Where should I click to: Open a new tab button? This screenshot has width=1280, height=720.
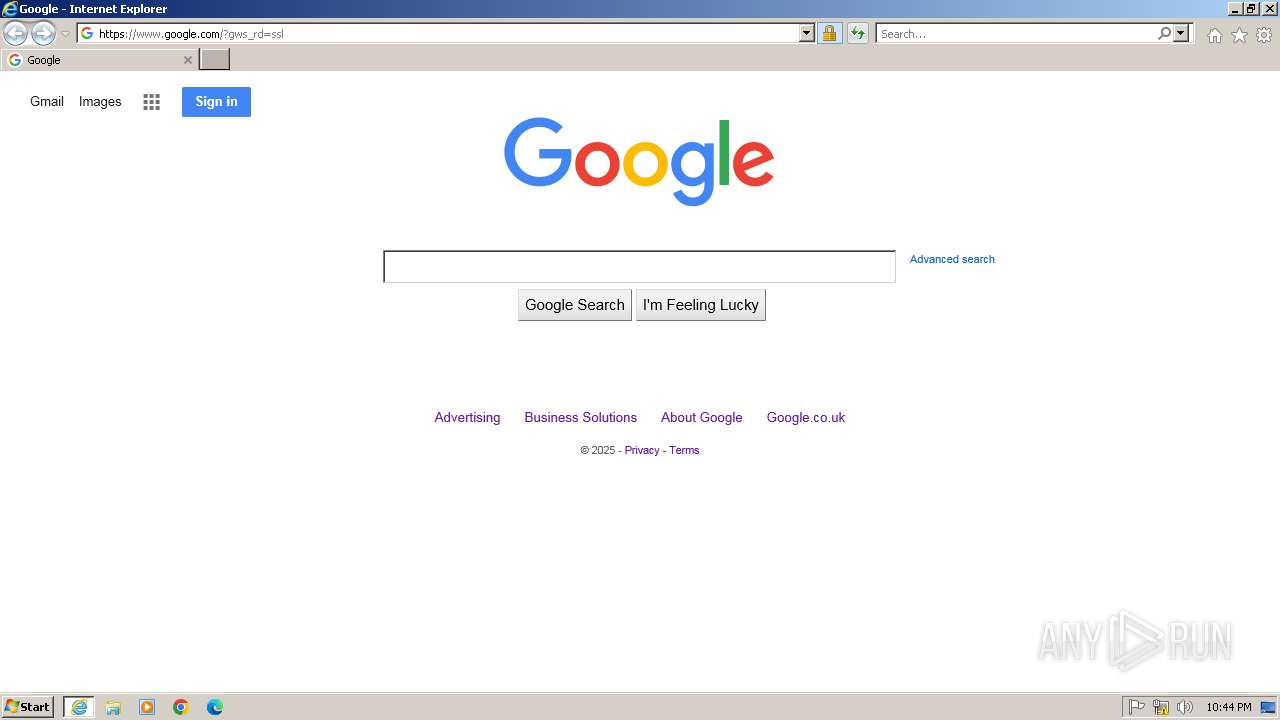click(215, 60)
